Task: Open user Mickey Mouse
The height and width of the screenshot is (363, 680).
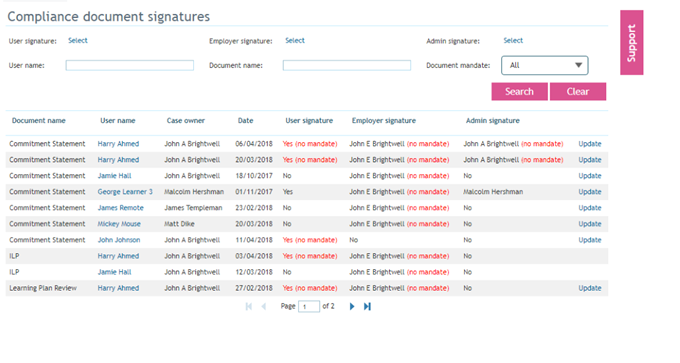Action: point(119,224)
